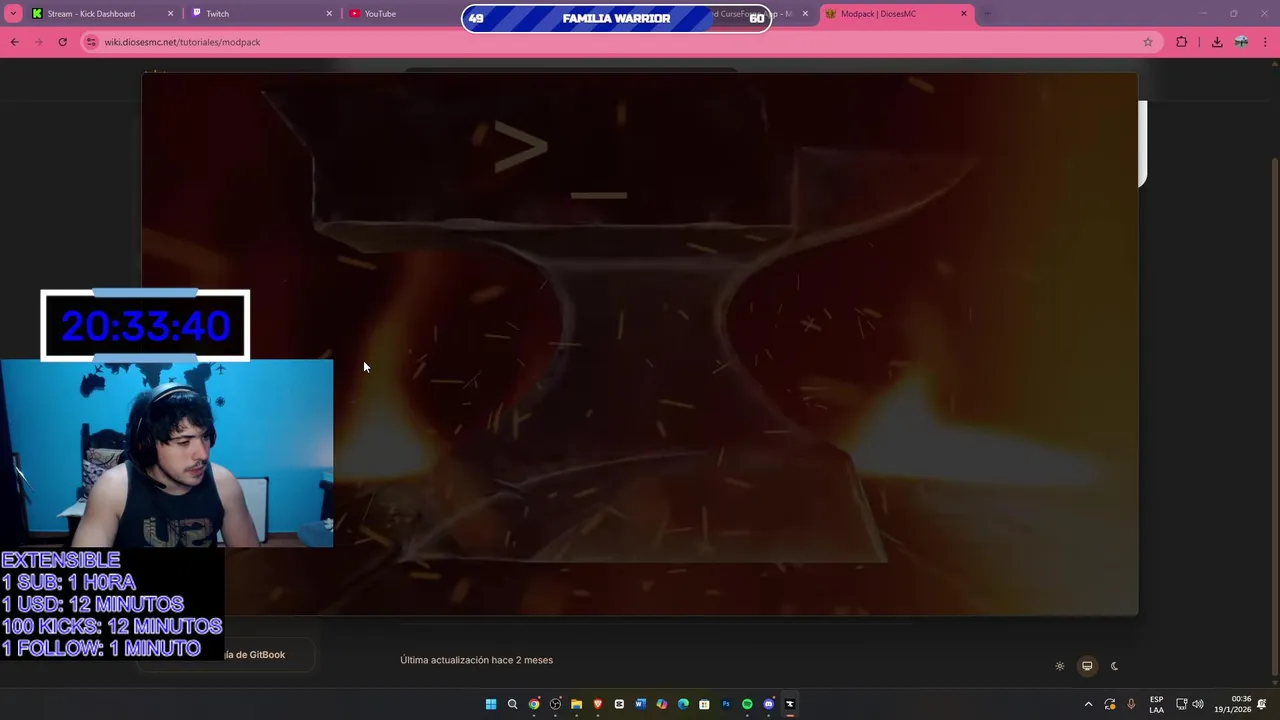Close the Twitch tab
Image resolution: width=1280 pixels, height=720 pixels.
click(329, 14)
